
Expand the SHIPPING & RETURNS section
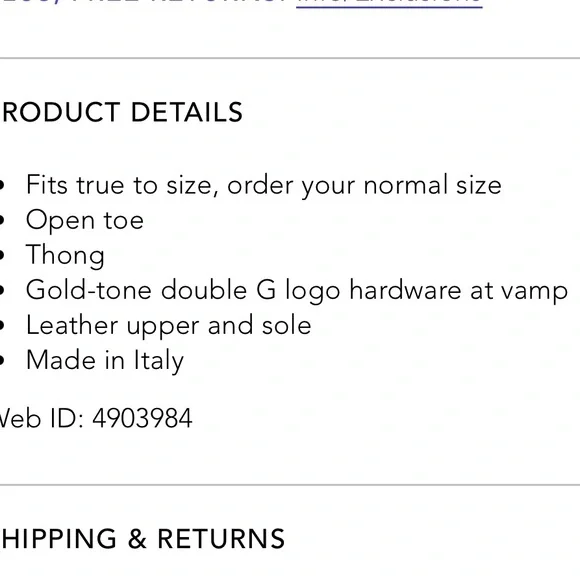tap(142, 538)
